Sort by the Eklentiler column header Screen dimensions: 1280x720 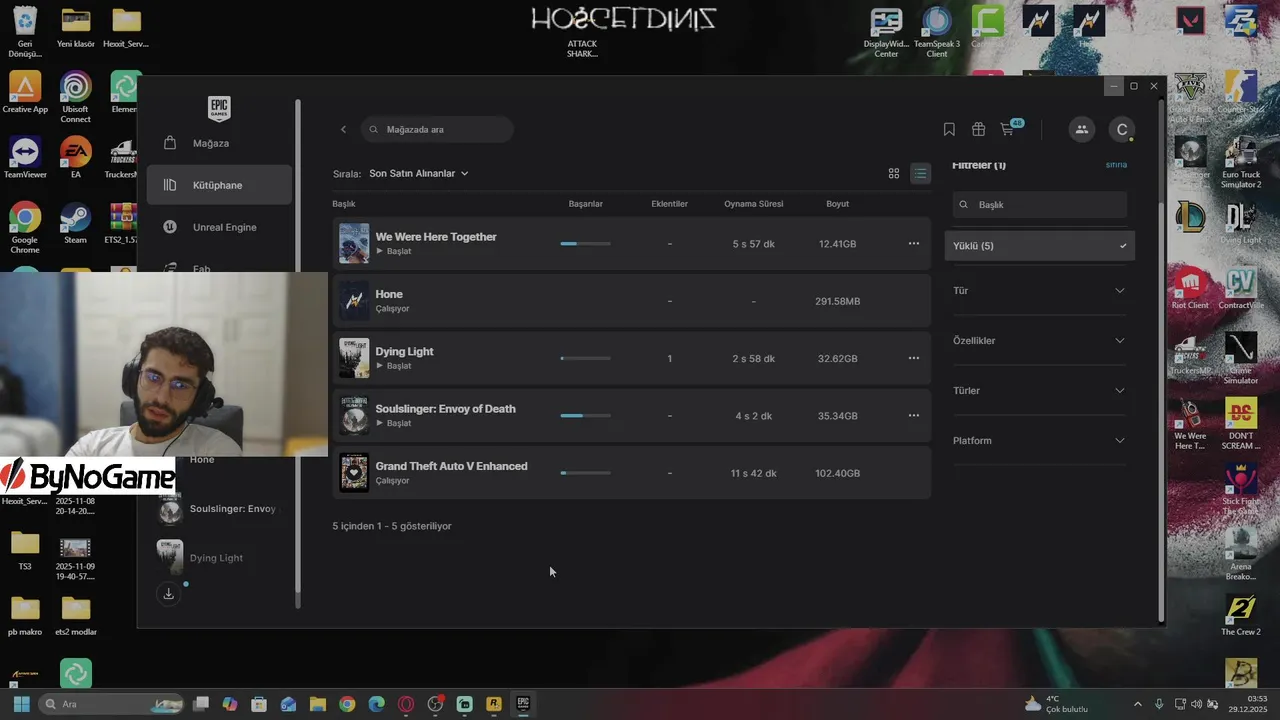(x=670, y=204)
